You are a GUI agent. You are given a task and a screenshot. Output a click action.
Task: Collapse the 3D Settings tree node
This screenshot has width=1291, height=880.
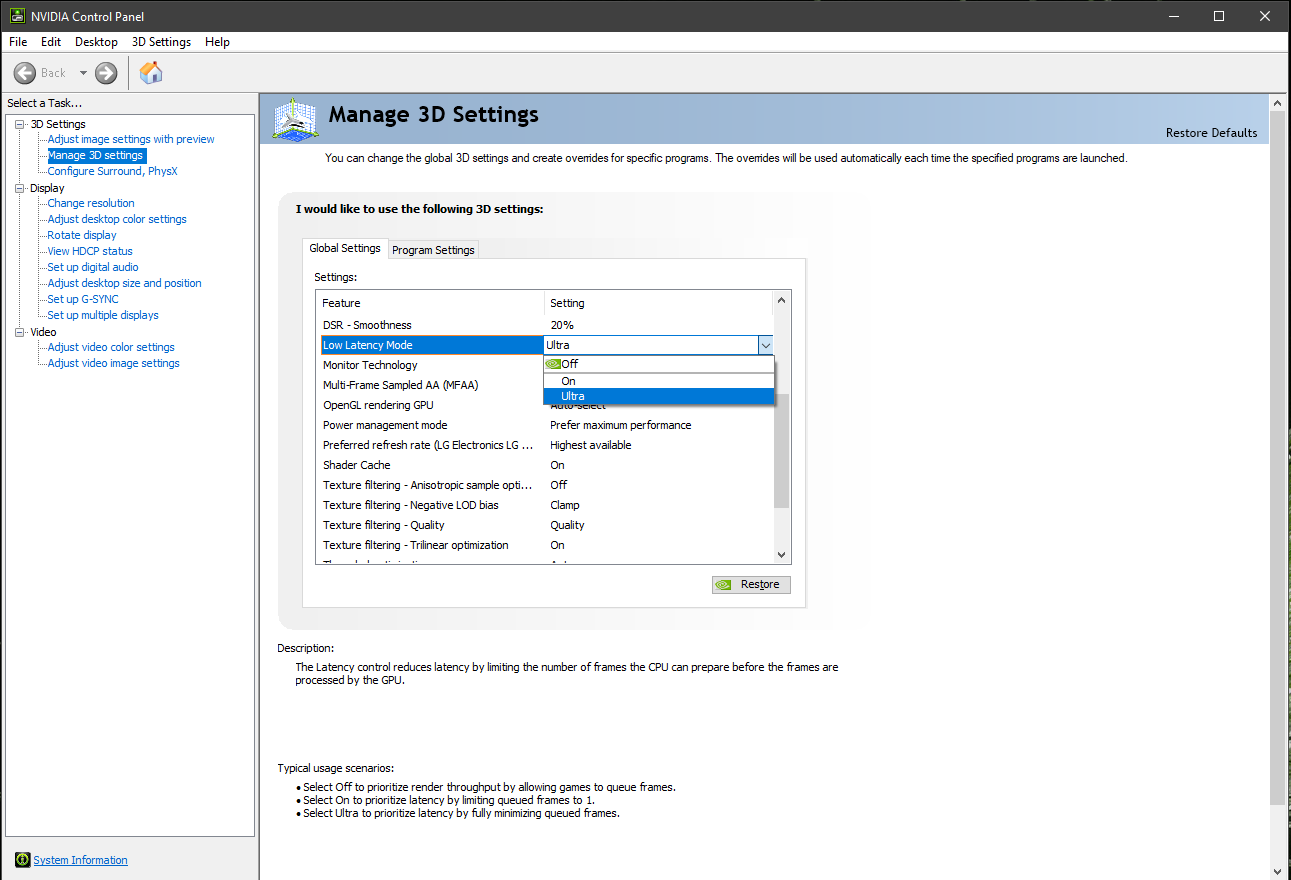(19, 124)
